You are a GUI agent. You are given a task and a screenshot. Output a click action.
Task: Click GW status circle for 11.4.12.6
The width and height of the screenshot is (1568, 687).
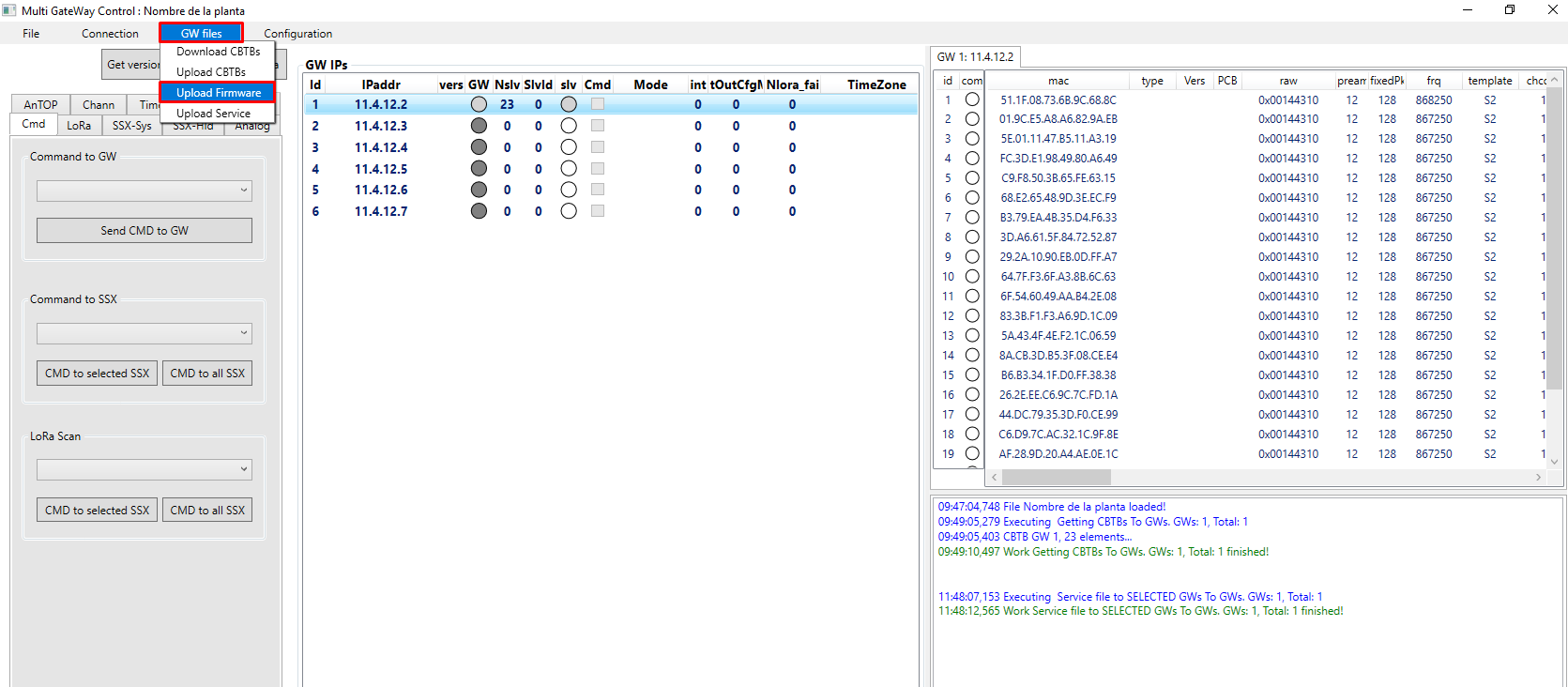[479, 190]
